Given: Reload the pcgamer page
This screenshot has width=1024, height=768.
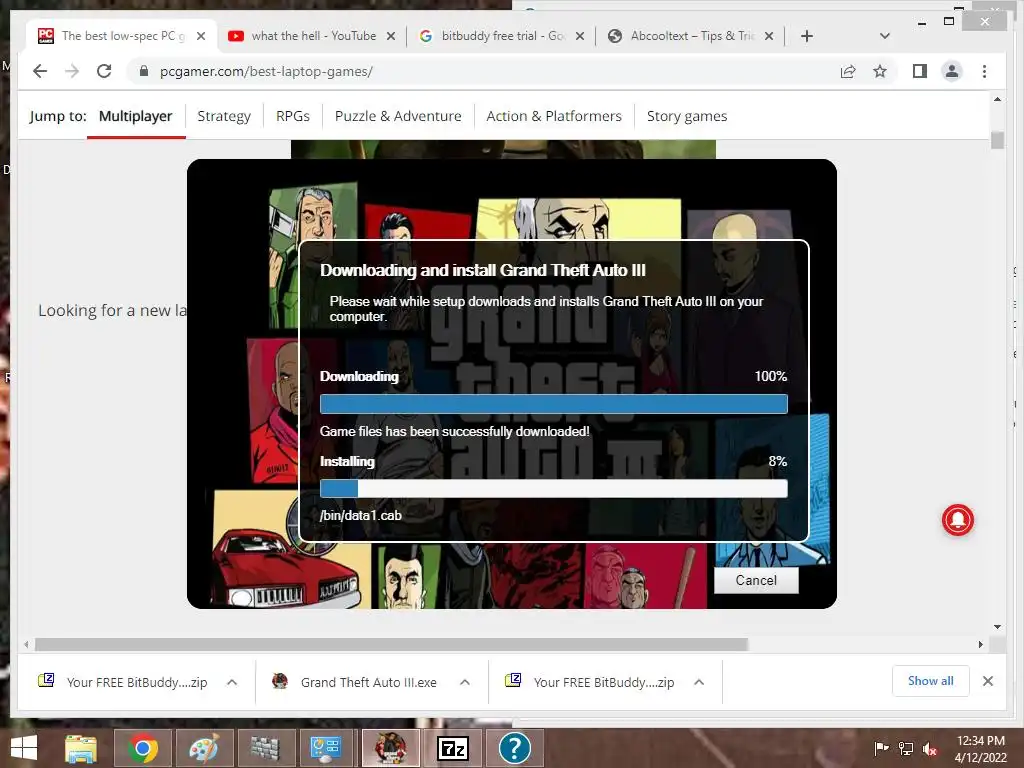Looking at the screenshot, I should point(104,71).
